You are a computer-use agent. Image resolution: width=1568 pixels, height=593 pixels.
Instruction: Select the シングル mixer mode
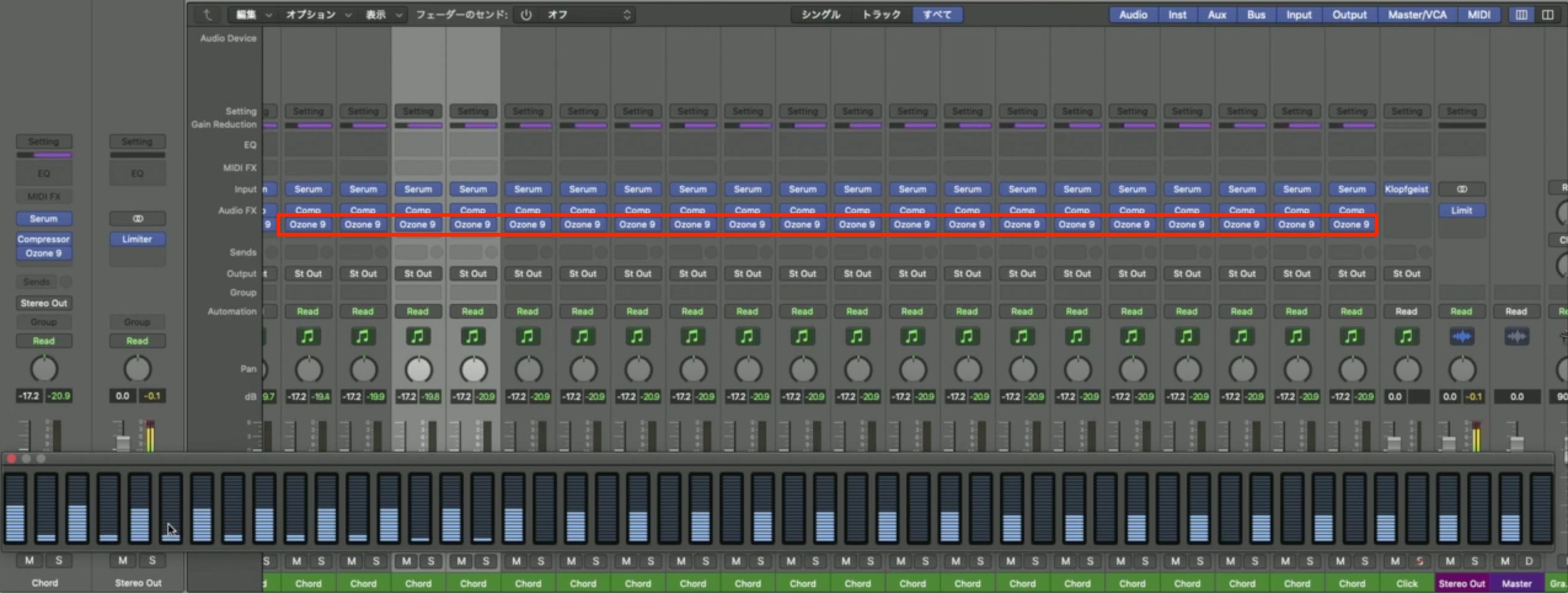[820, 15]
